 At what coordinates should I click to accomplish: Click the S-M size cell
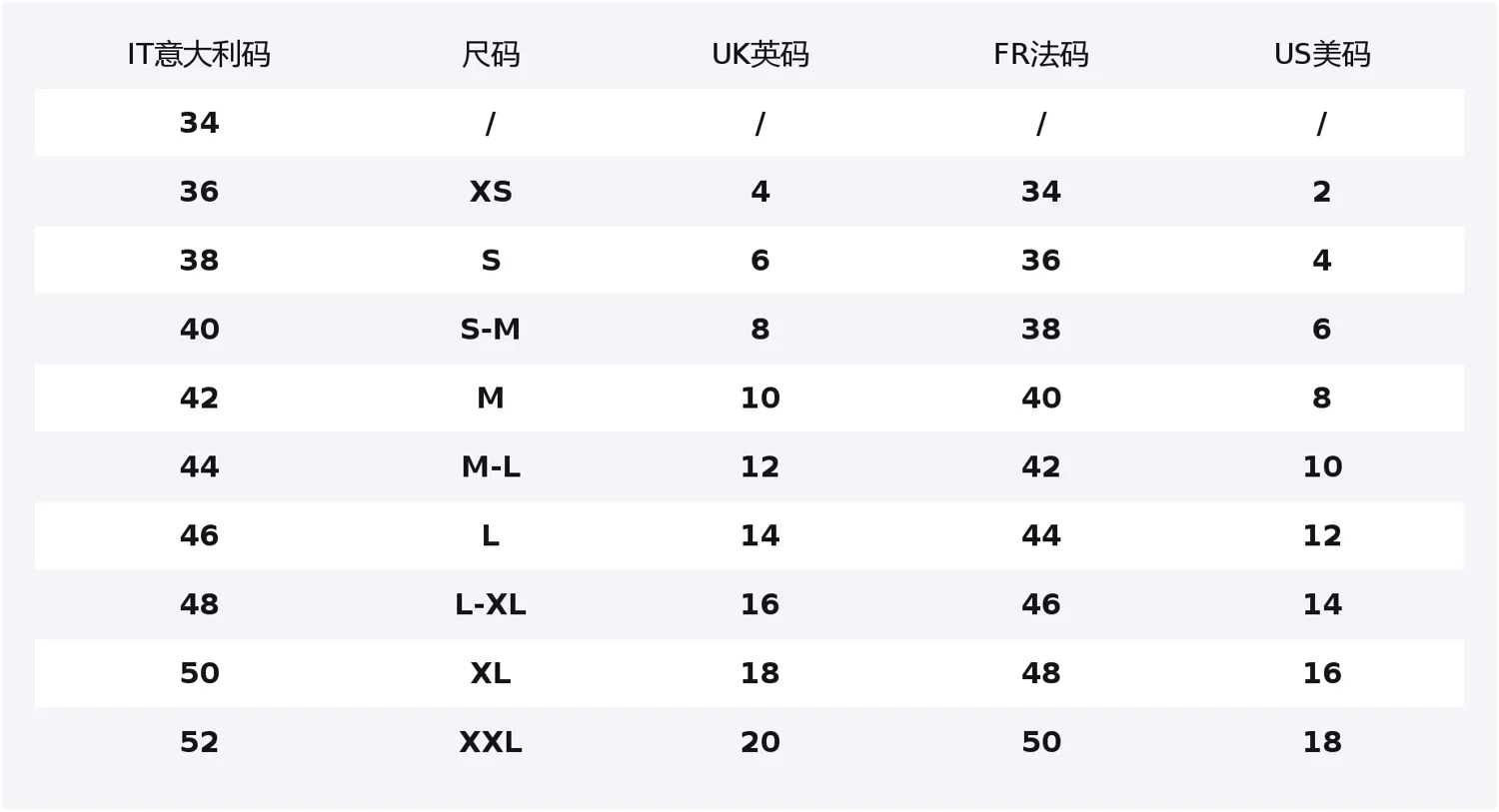click(x=491, y=330)
